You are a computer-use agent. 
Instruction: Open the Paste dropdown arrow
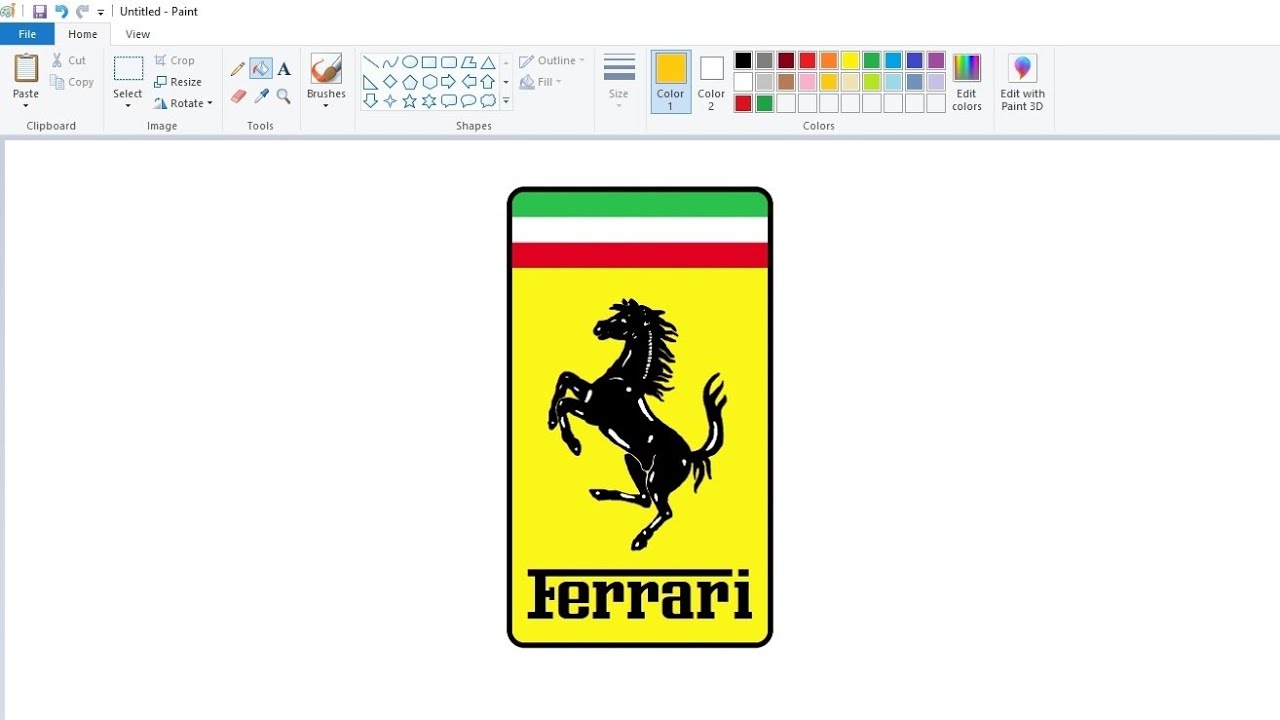point(26,106)
